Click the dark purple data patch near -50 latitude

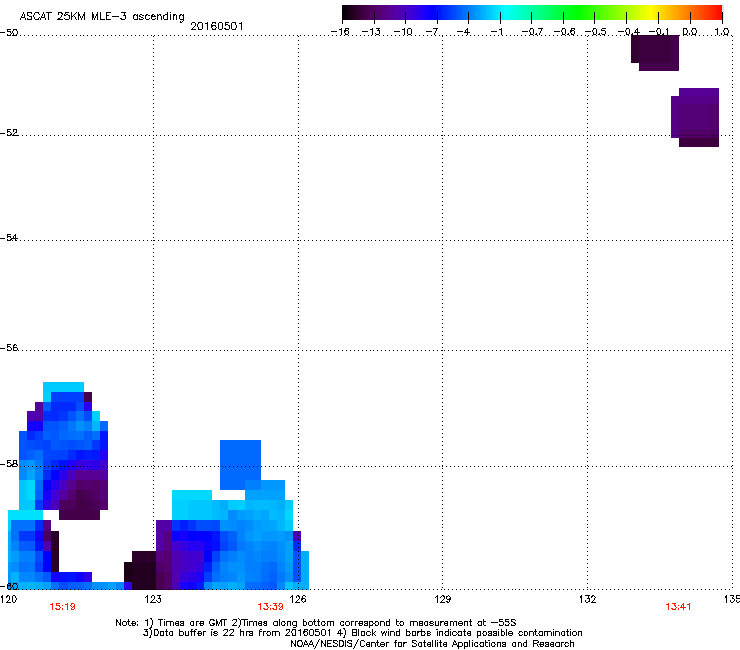tap(656, 53)
